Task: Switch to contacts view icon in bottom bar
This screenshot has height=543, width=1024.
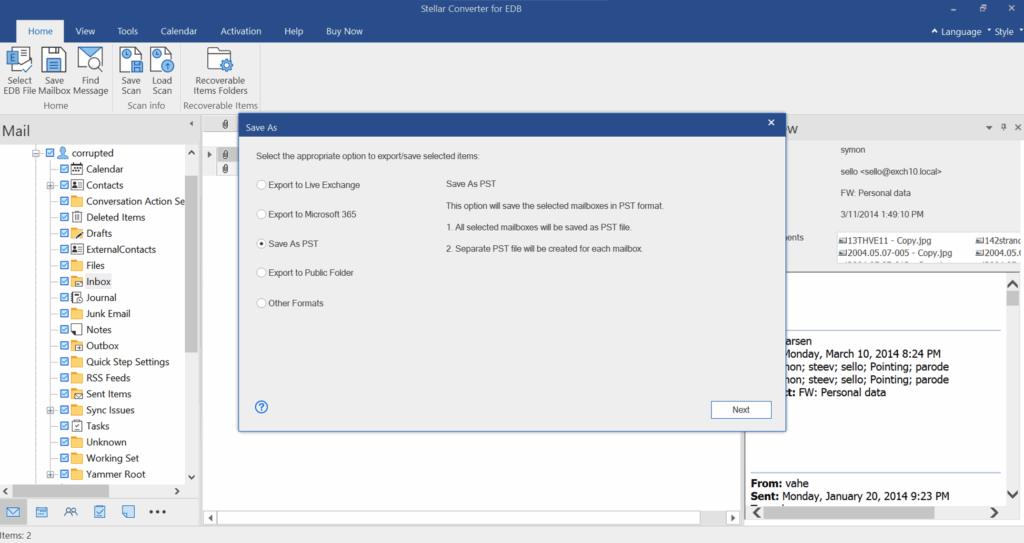Action: tap(71, 512)
